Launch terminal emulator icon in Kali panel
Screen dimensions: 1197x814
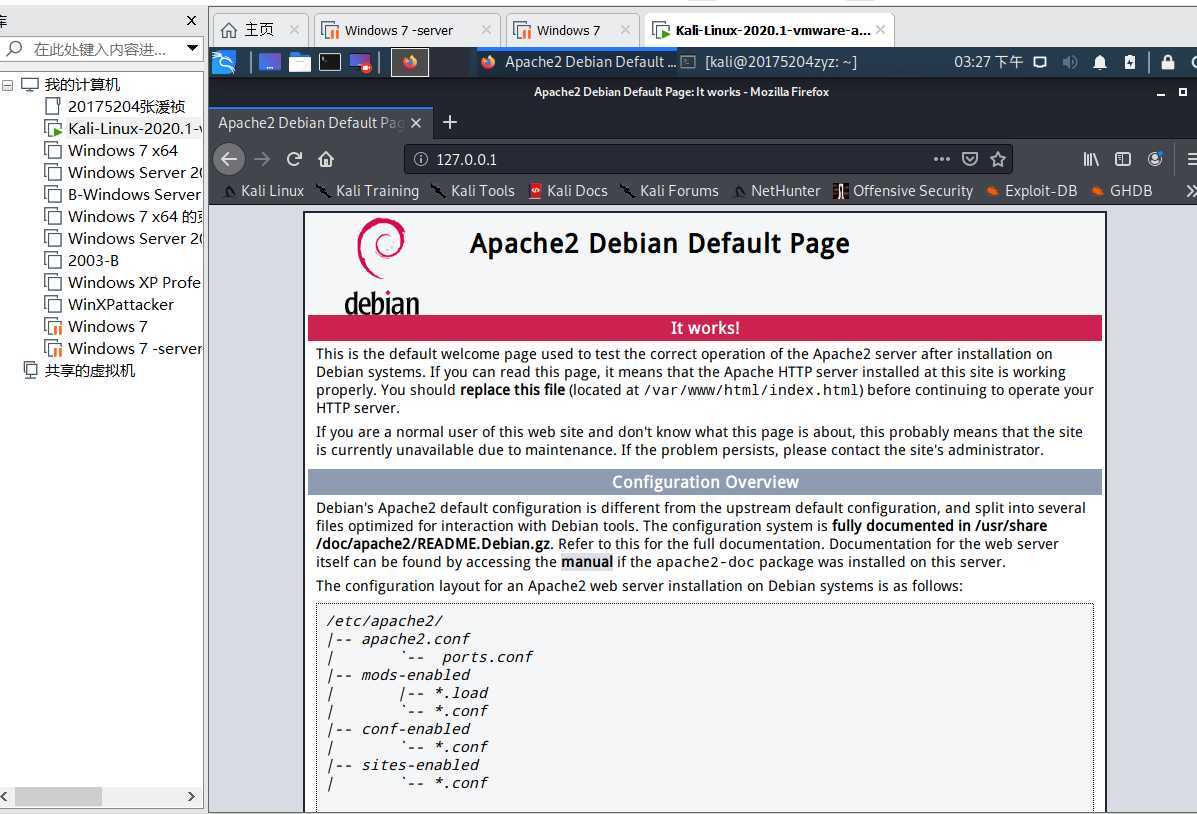point(330,62)
